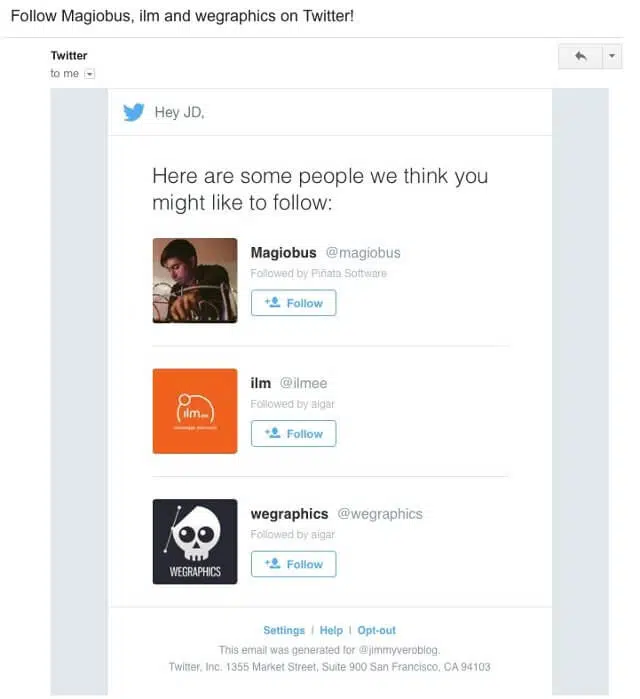Click the Twitter bird logo
Screen dimensions: 640x699
(133, 112)
